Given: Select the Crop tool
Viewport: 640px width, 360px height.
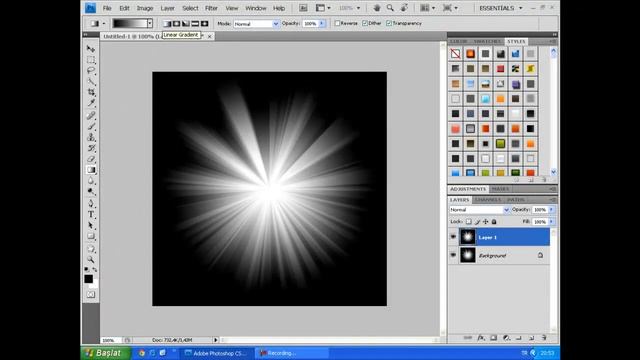Looking at the screenshot, I should point(91,92).
